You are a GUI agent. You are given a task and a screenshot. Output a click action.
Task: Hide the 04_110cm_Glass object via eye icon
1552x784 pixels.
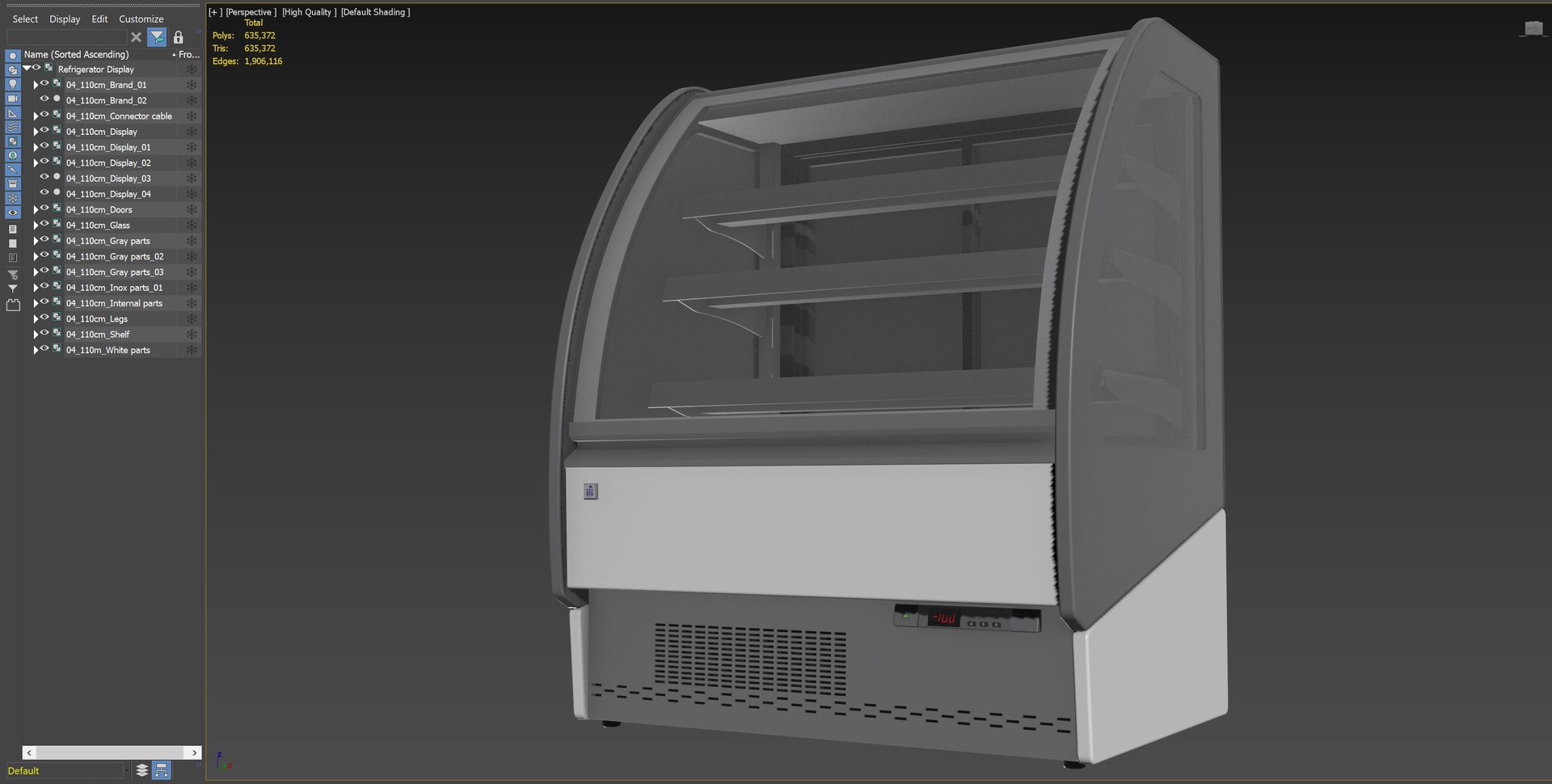click(44, 225)
